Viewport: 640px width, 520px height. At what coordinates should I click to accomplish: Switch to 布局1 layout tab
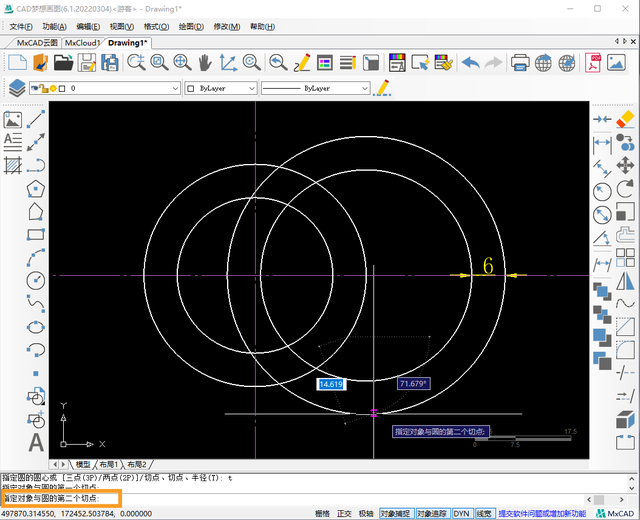coord(107,465)
